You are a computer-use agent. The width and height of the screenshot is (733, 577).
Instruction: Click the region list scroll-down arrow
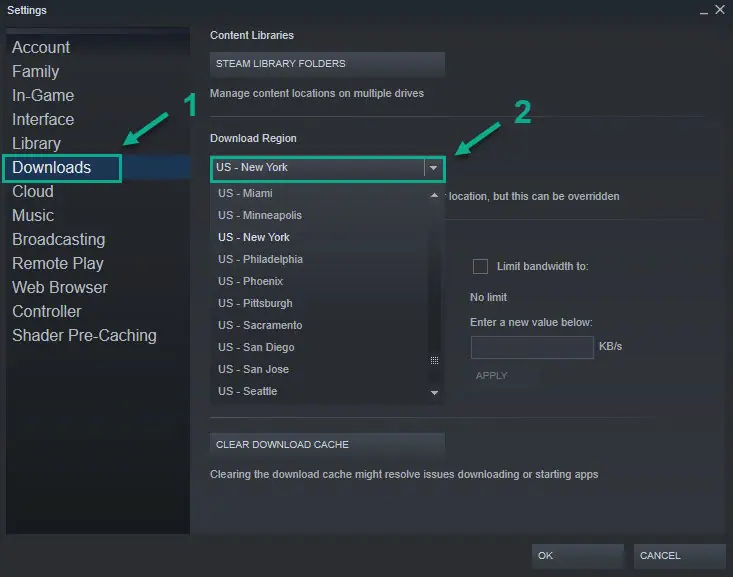coord(434,393)
